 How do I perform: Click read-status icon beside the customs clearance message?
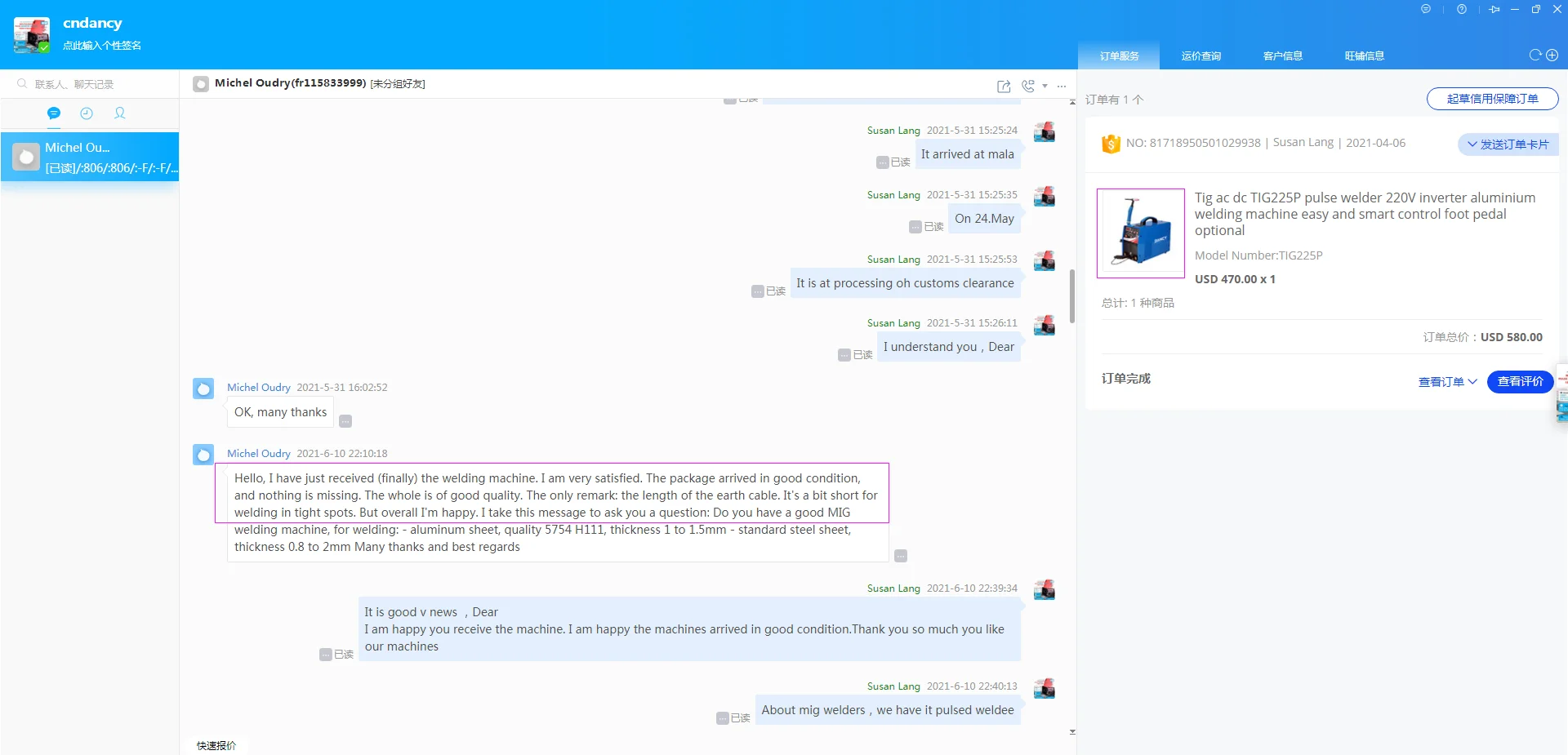coord(758,291)
